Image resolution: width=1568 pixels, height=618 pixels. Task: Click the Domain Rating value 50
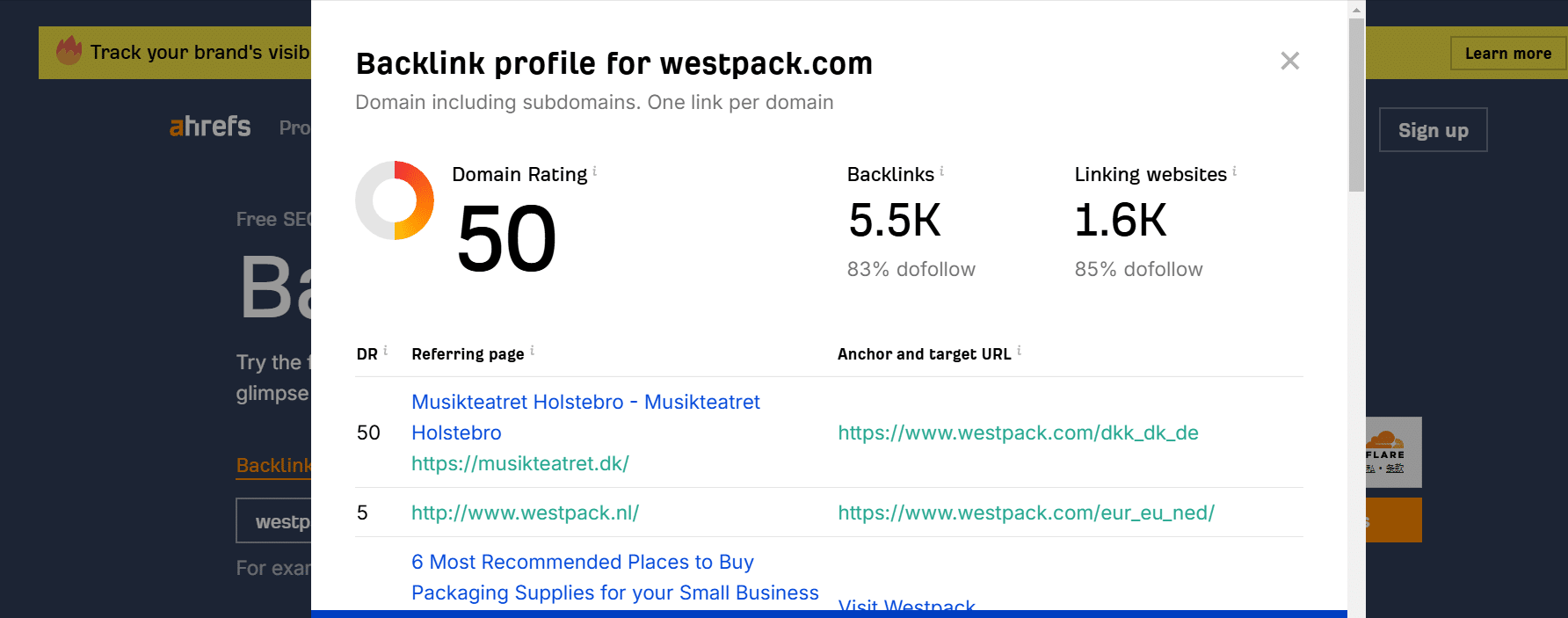tap(506, 238)
